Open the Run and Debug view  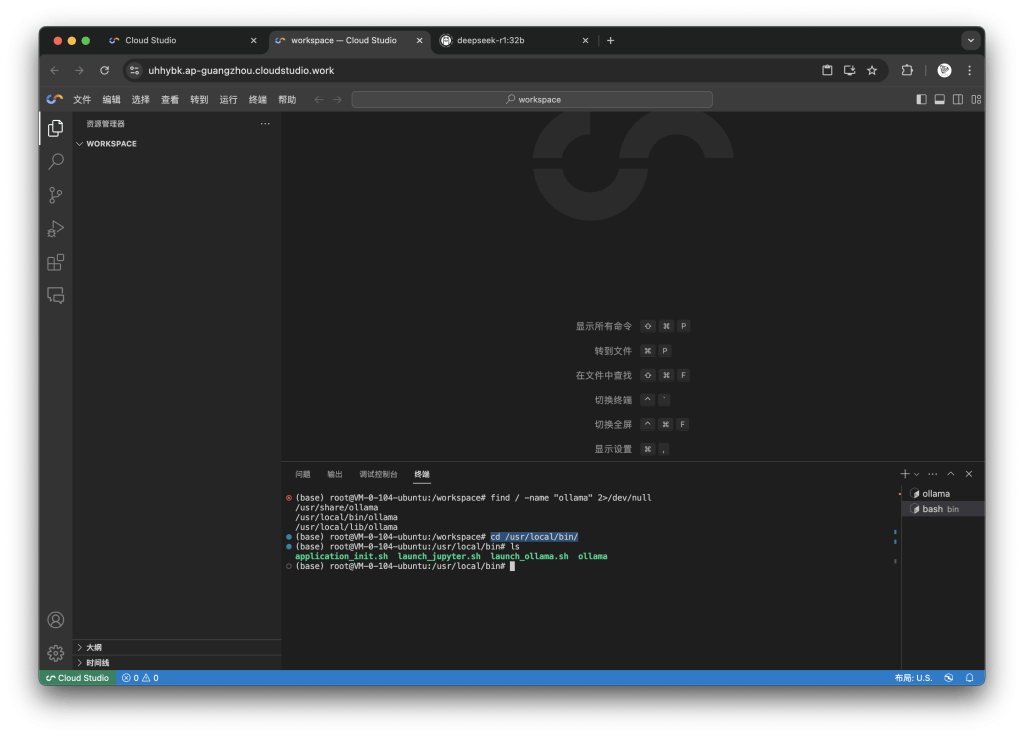coord(56,228)
